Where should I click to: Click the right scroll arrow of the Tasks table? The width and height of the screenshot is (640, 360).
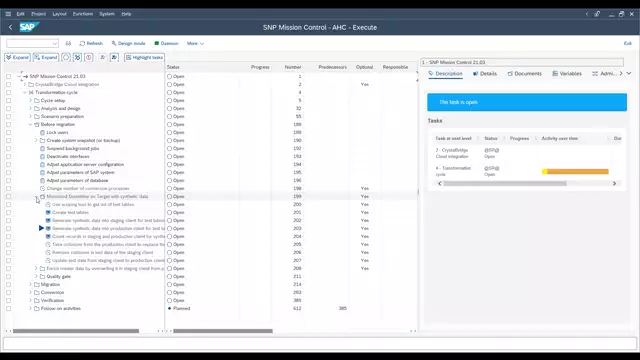pyautogui.click(x=614, y=184)
